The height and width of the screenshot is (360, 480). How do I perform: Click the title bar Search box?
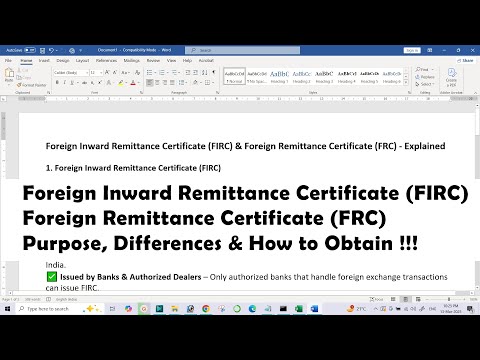coord(242,50)
